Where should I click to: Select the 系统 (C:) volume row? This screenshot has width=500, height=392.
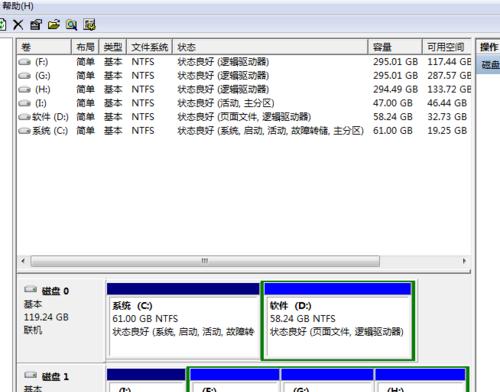[x=244, y=131]
